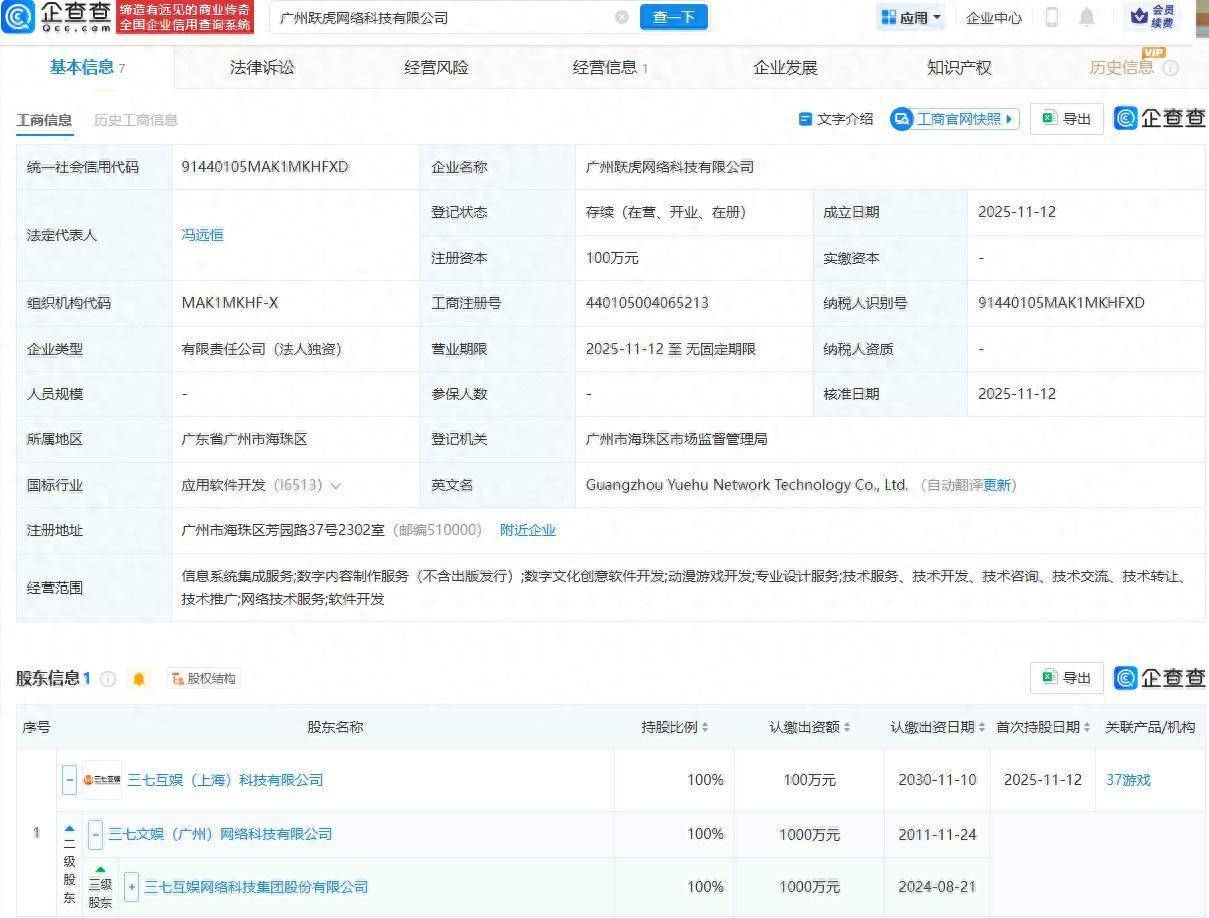Screen dimensions: 1209x918
Task: Open legal representative 冯远恒 link
Action: (x=203, y=234)
